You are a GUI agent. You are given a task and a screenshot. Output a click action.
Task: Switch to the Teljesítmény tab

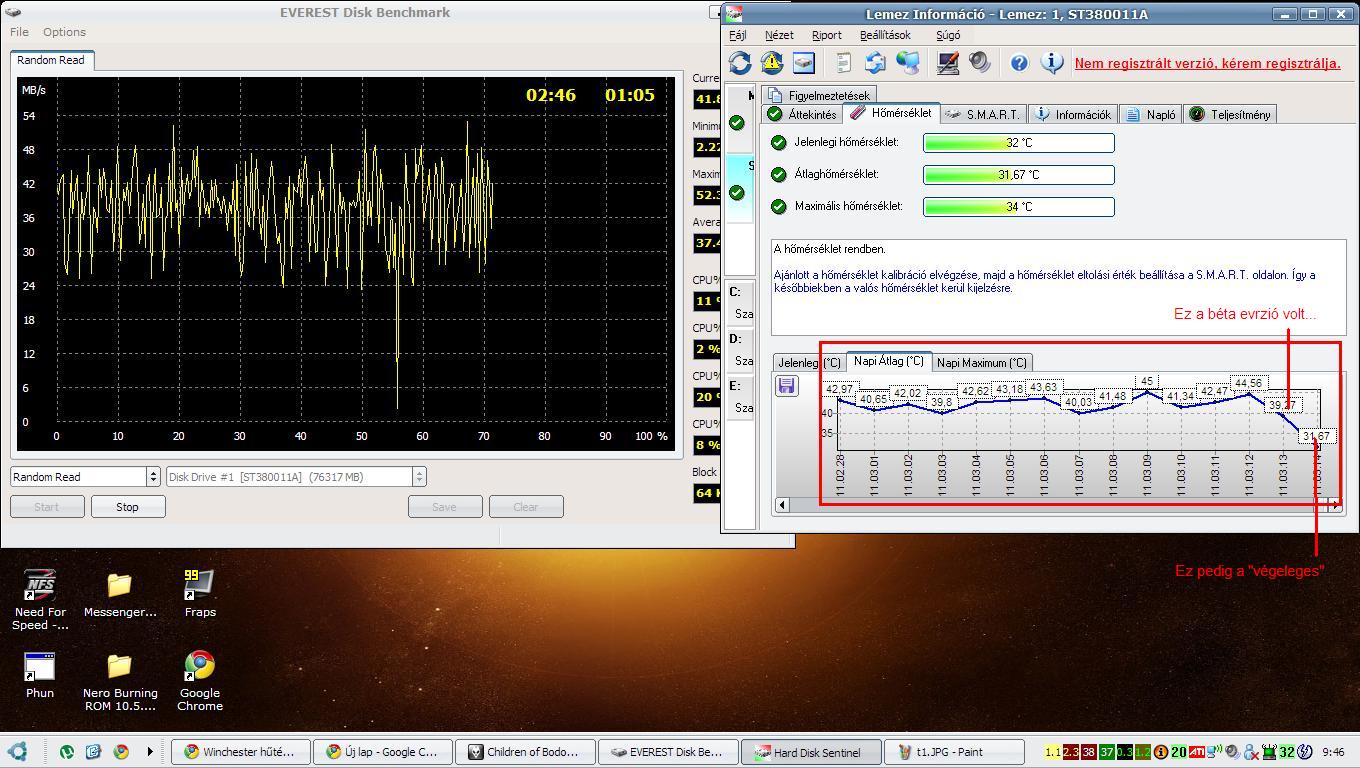point(1230,114)
